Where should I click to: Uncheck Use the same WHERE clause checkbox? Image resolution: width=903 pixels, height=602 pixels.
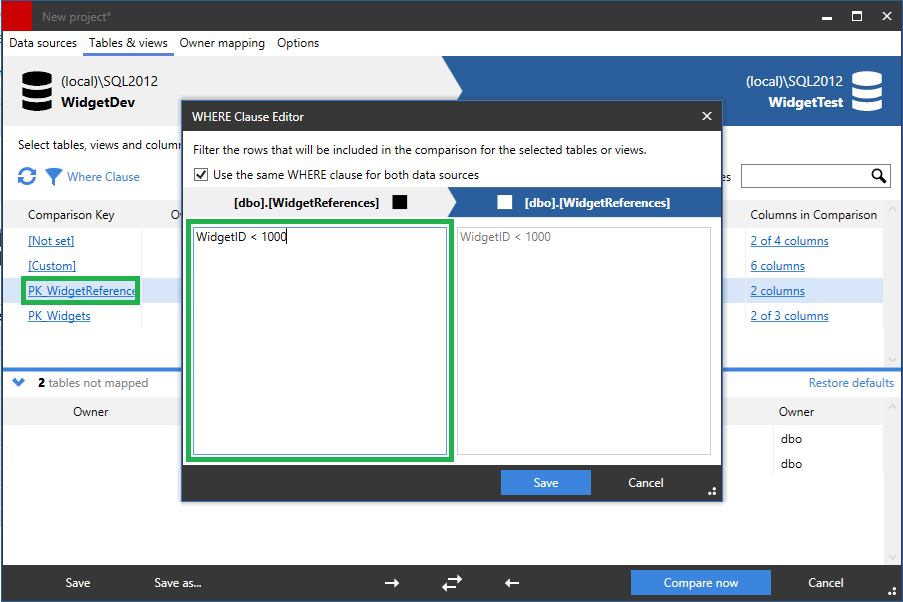[200, 175]
